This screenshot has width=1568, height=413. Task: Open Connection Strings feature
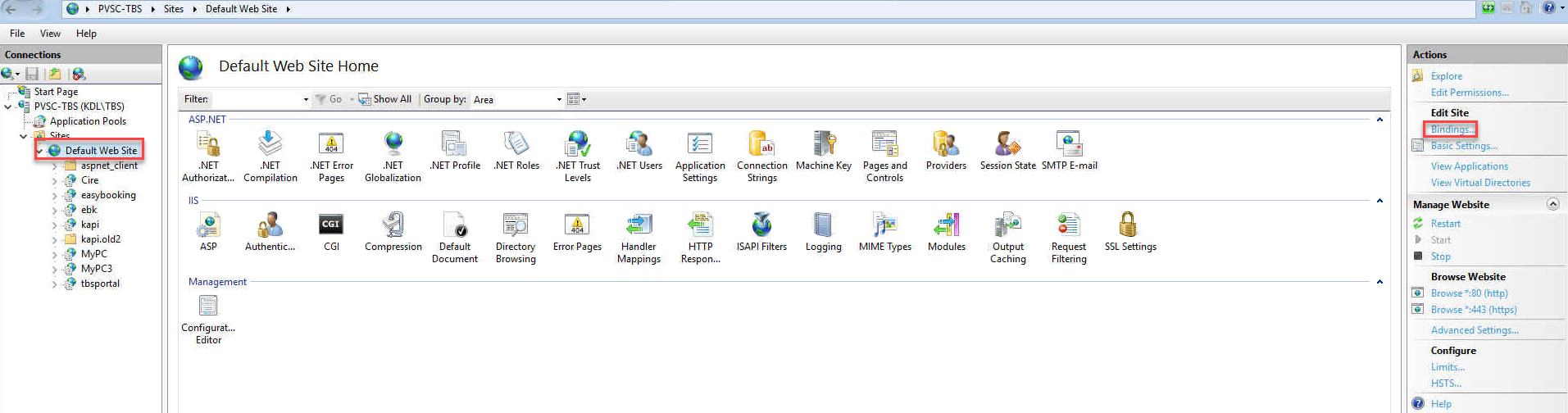pyautogui.click(x=761, y=144)
